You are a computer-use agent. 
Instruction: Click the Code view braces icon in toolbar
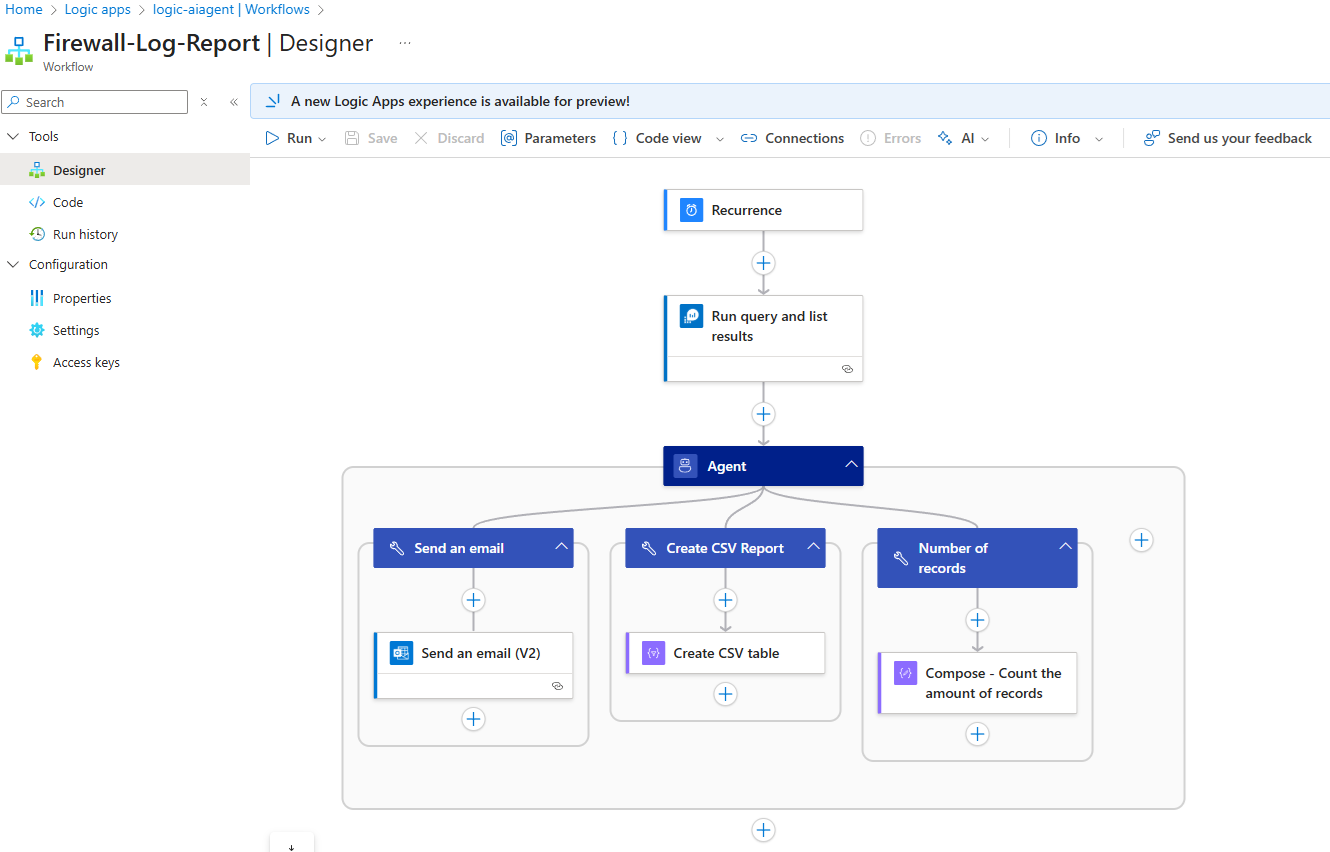[619, 138]
